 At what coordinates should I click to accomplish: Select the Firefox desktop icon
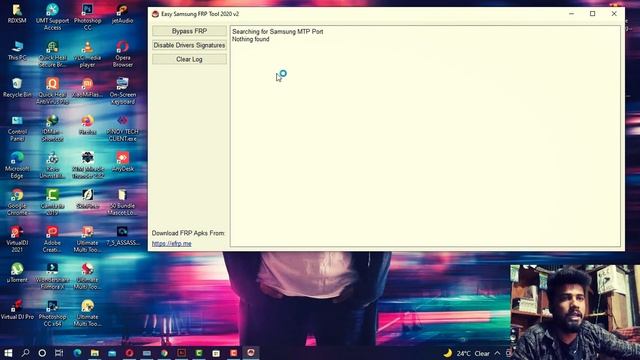[87, 125]
